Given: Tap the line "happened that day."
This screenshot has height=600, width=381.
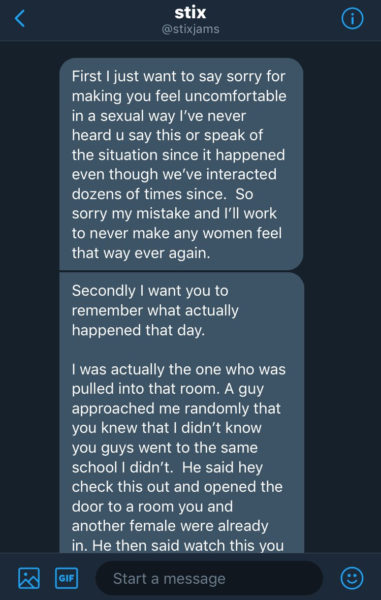Looking at the screenshot, I should coord(138,330).
